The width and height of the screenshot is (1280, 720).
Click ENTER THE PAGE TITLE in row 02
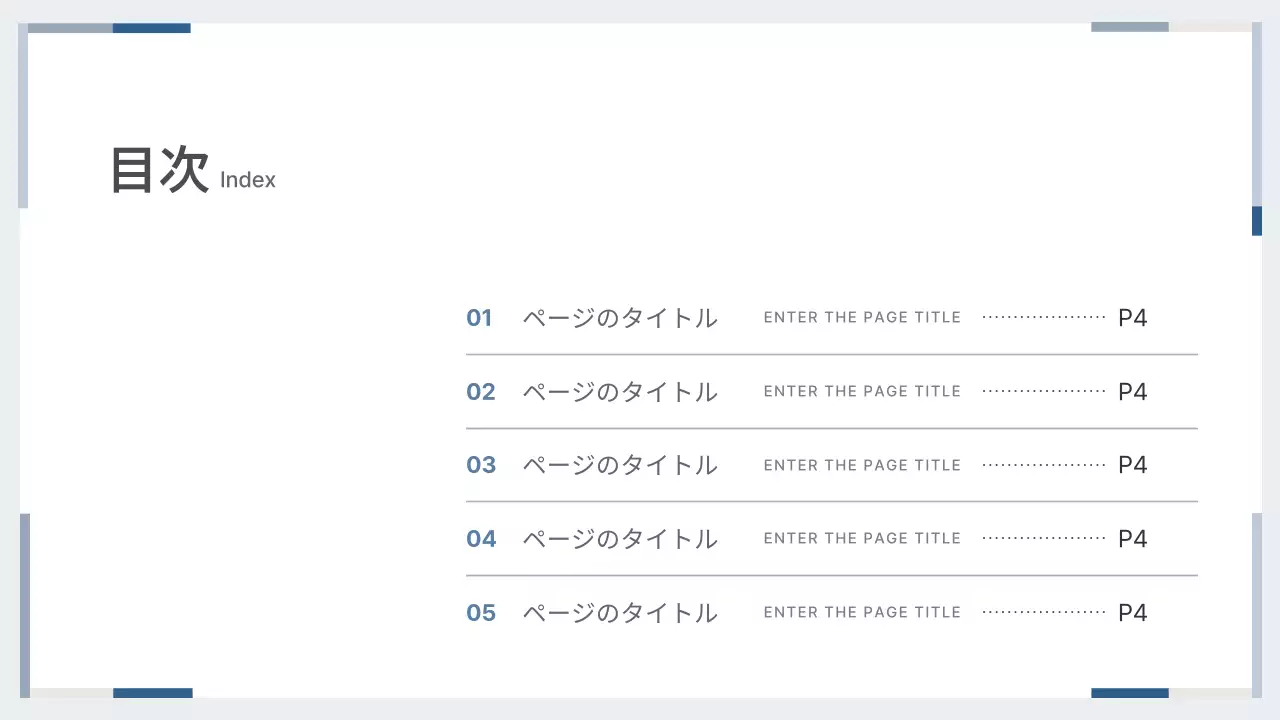point(862,392)
